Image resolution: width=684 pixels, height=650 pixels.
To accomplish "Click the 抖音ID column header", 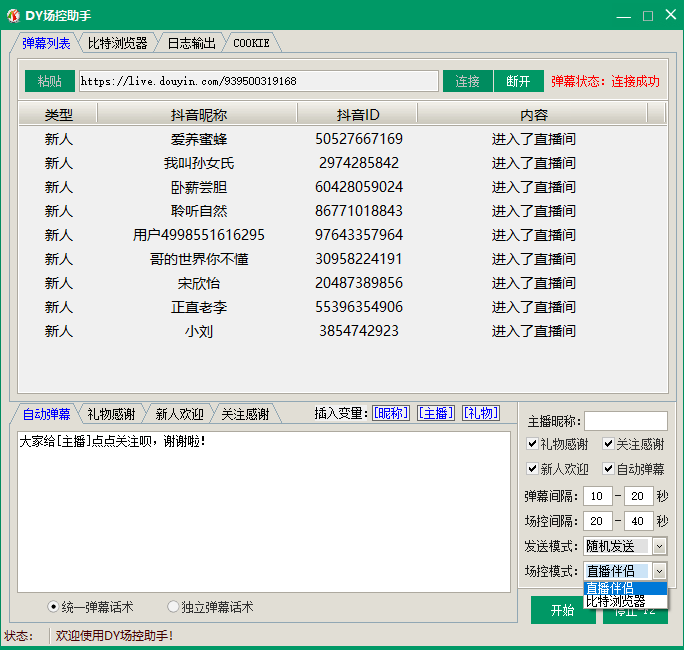I will coord(358,115).
